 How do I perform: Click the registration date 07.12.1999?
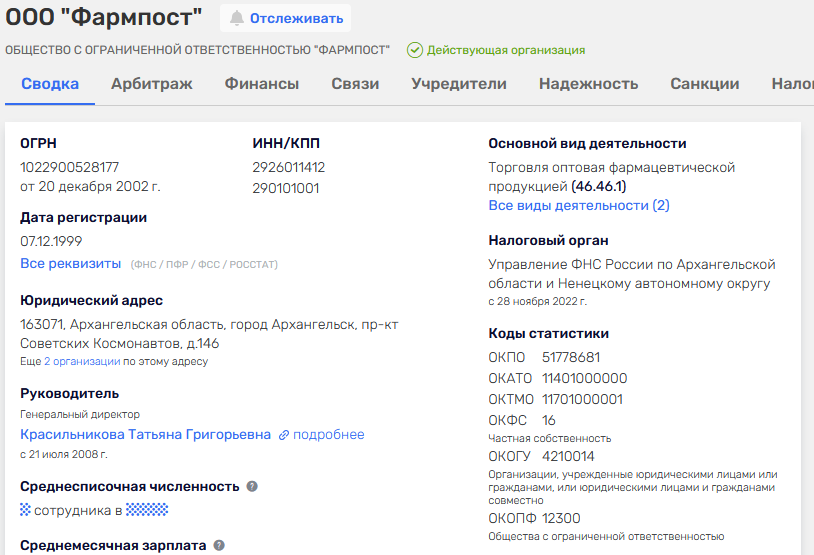[51, 241]
